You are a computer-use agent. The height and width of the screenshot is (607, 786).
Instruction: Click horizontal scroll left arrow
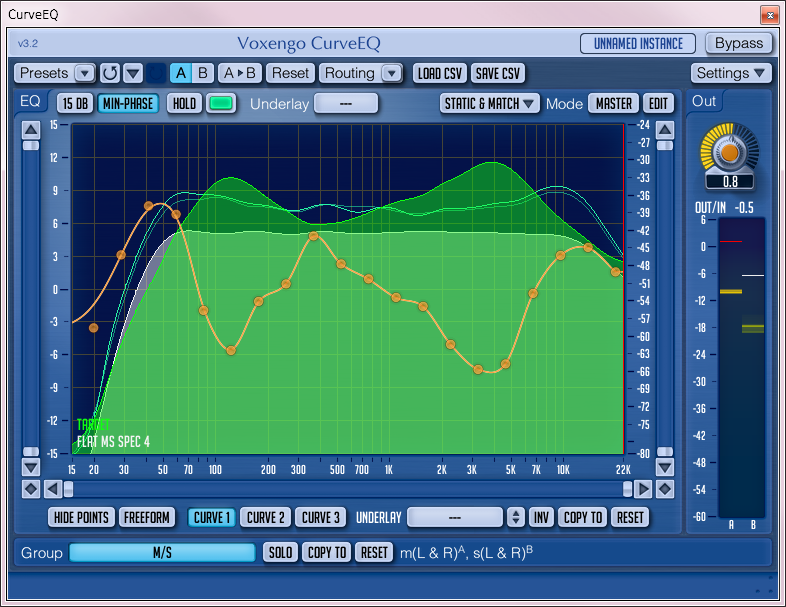coord(53,489)
